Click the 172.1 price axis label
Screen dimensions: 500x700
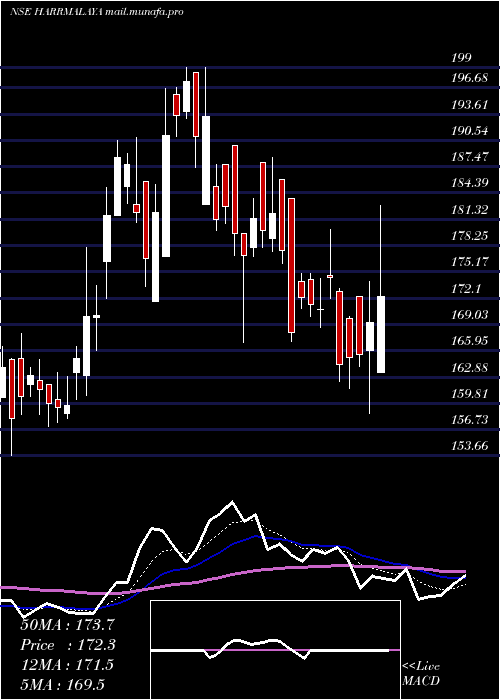coord(466,289)
